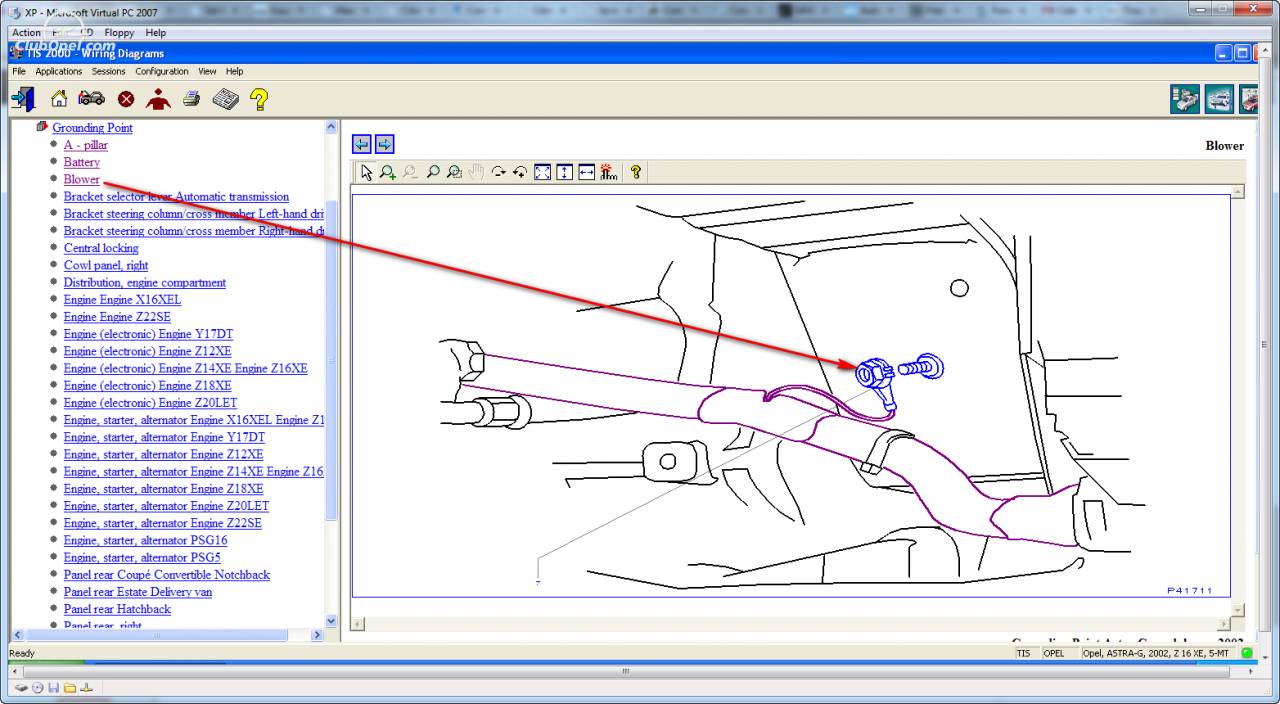Open Bracket selector lever Automatic transmission link
Image resolution: width=1280 pixels, height=704 pixels.
click(176, 196)
